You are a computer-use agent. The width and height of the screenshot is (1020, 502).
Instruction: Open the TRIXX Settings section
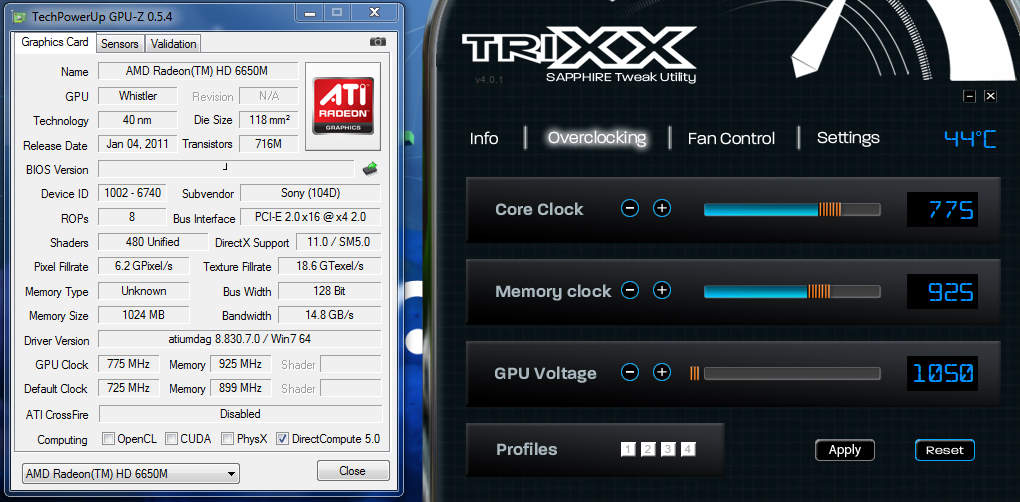(848, 138)
